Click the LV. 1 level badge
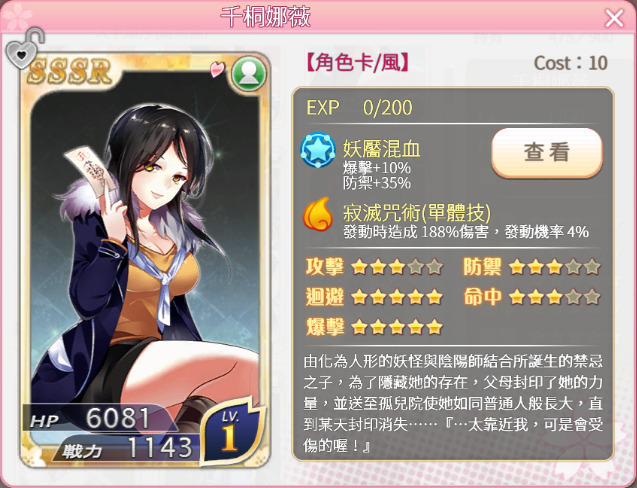This screenshot has height=488, width=637. [x=232, y=432]
